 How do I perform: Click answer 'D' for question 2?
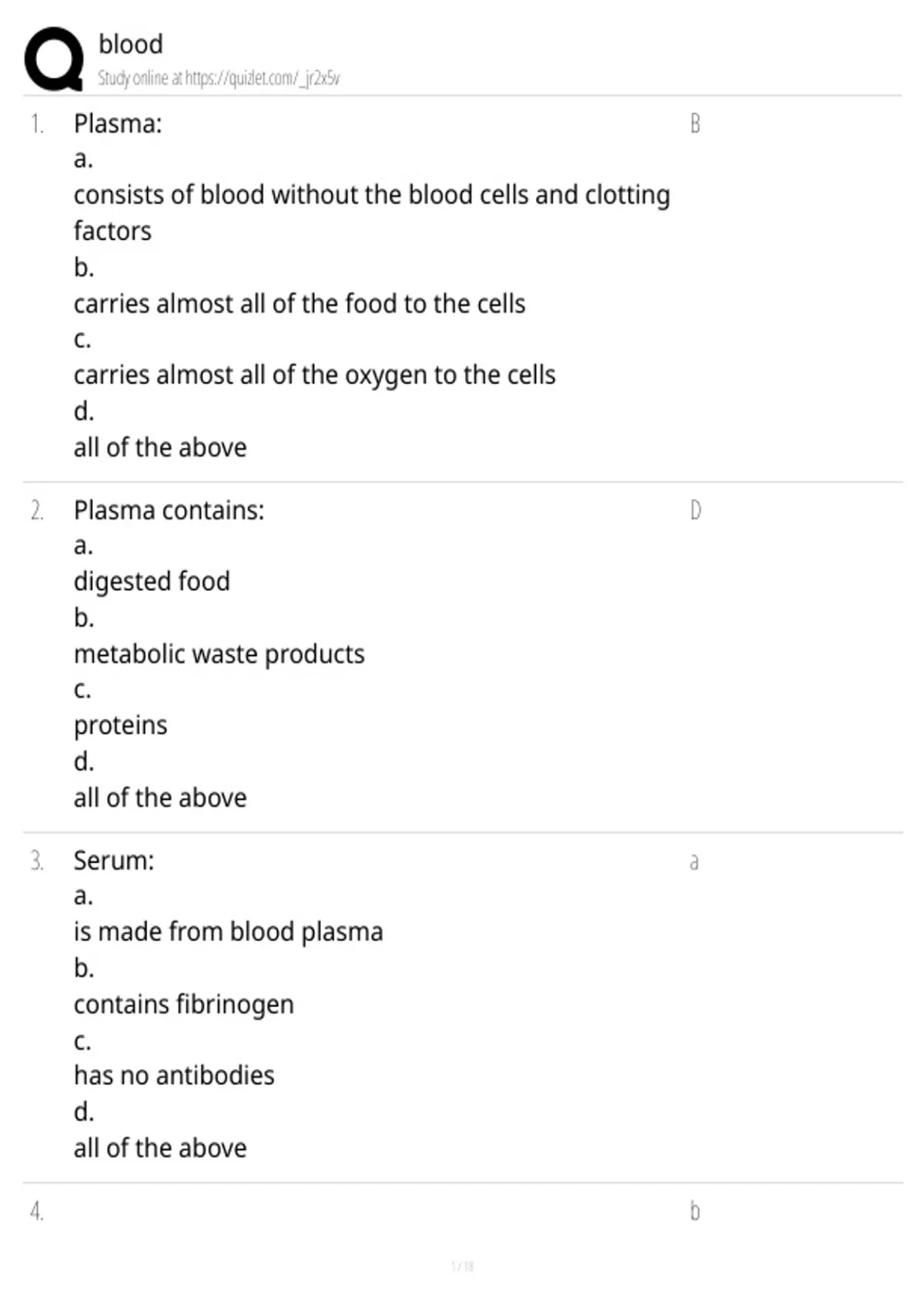pyautogui.click(x=695, y=510)
